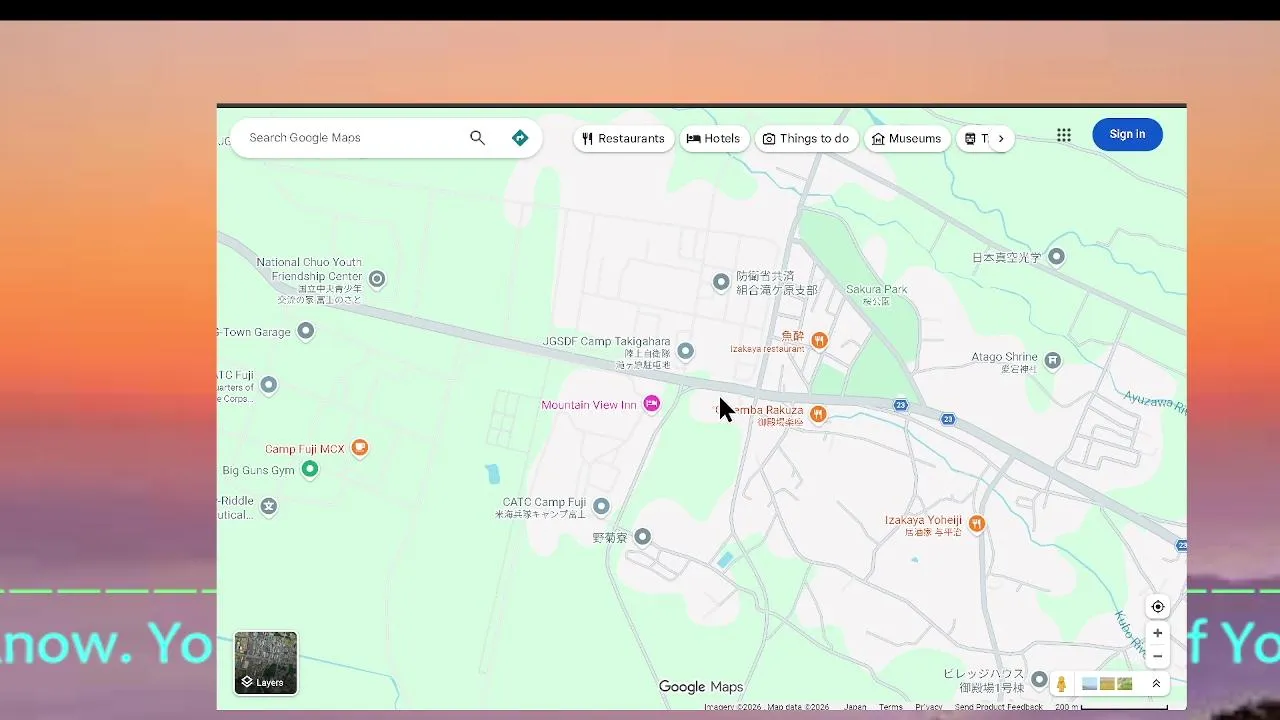Select the Things to do chip

click(806, 139)
